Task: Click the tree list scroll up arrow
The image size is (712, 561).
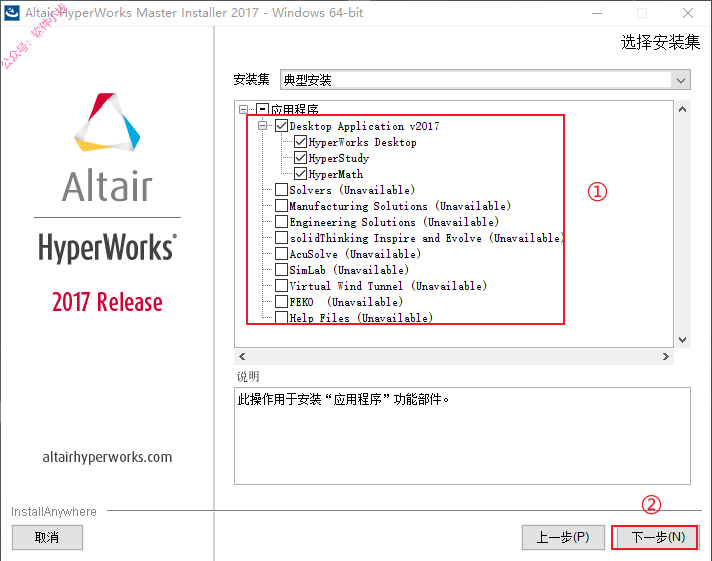Action: pyautogui.click(x=682, y=109)
